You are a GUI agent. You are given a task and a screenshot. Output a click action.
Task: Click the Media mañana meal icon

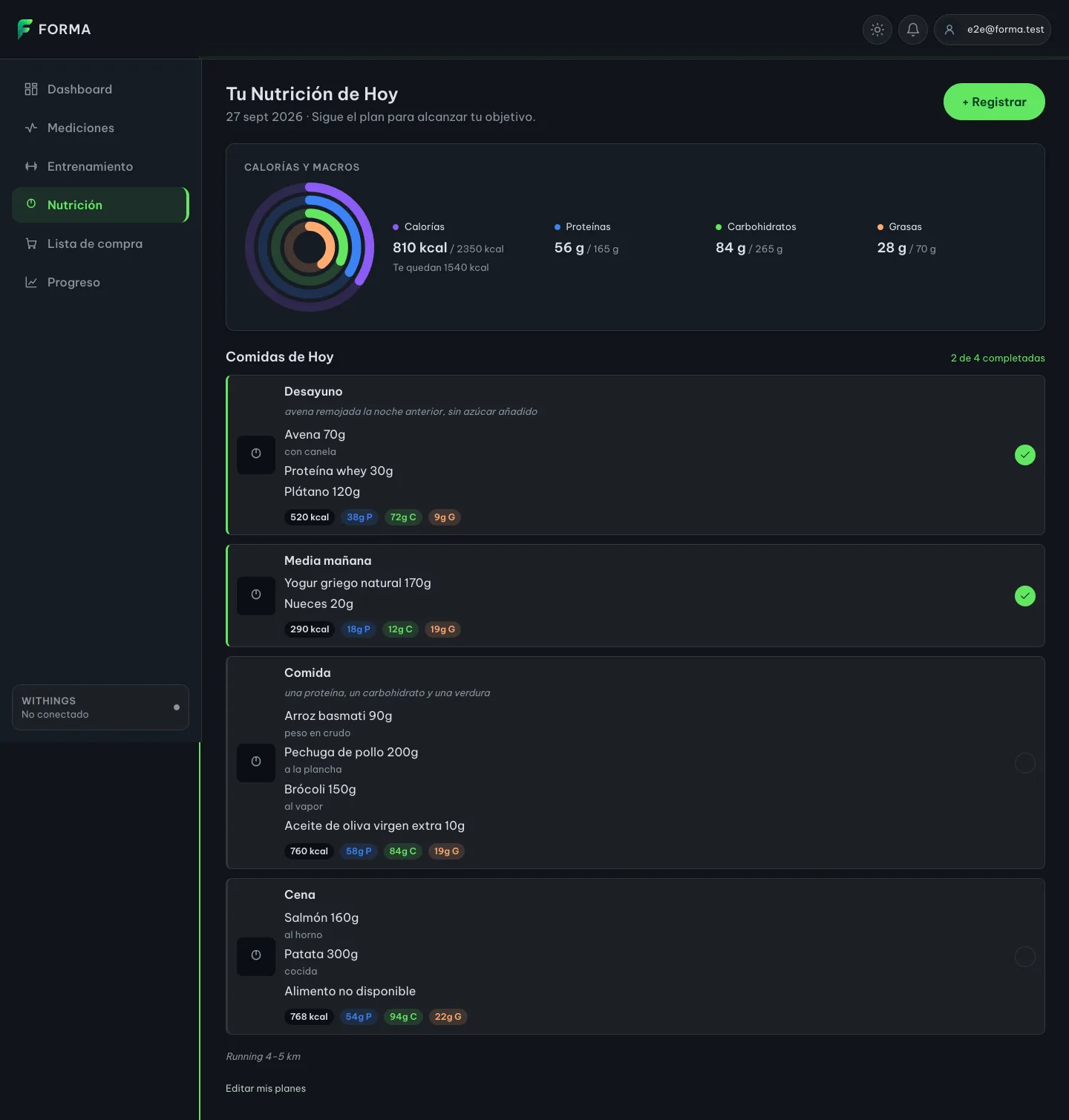coord(256,595)
